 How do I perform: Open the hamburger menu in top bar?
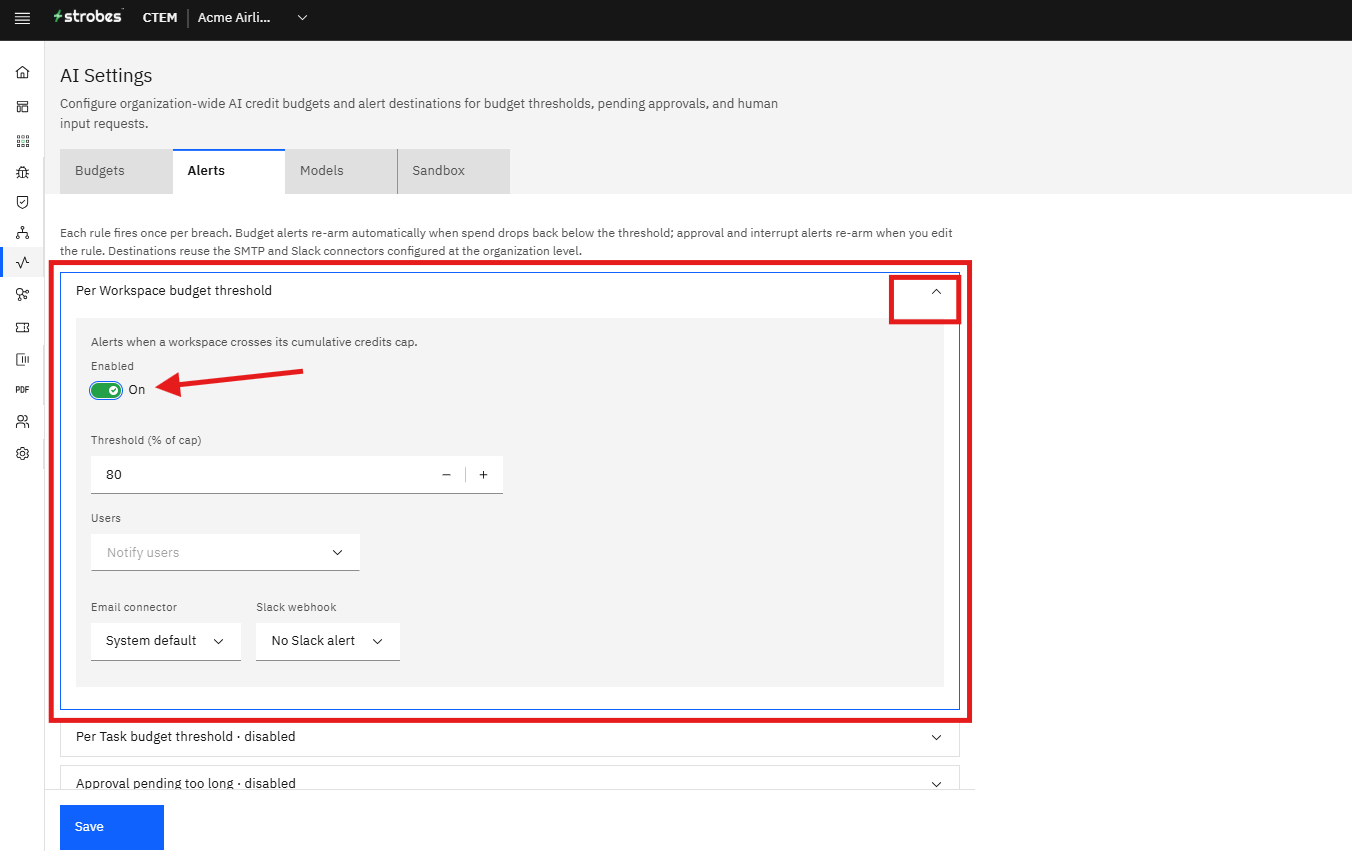point(22,18)
